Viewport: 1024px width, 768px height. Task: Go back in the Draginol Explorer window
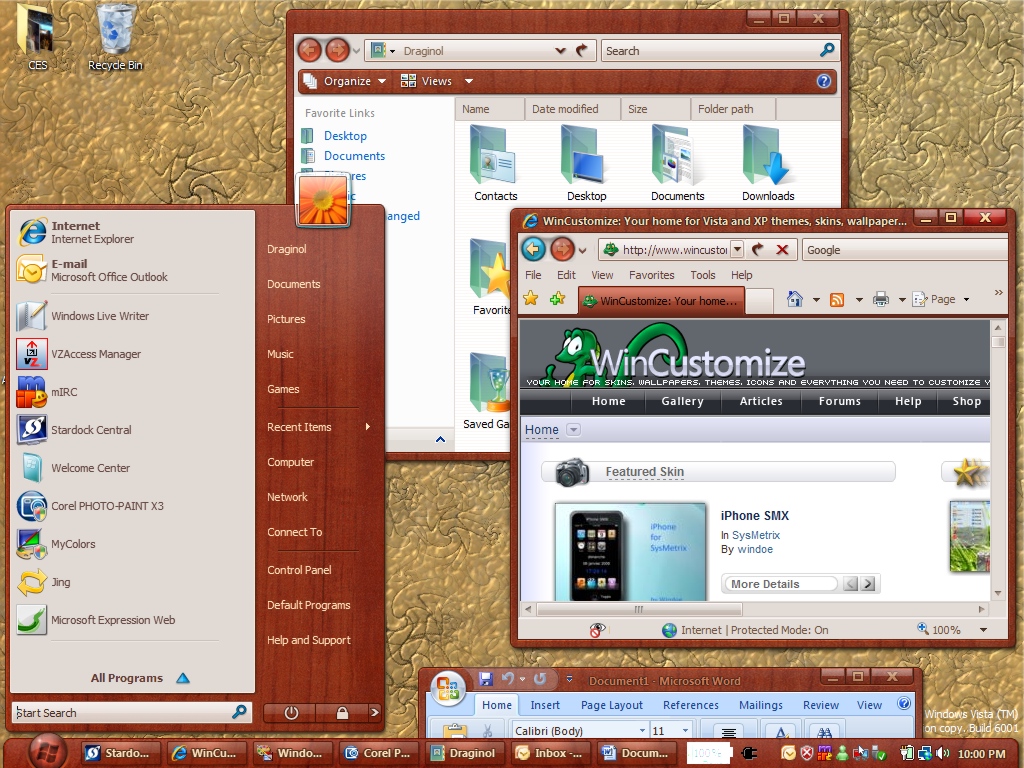coord(310,50)
